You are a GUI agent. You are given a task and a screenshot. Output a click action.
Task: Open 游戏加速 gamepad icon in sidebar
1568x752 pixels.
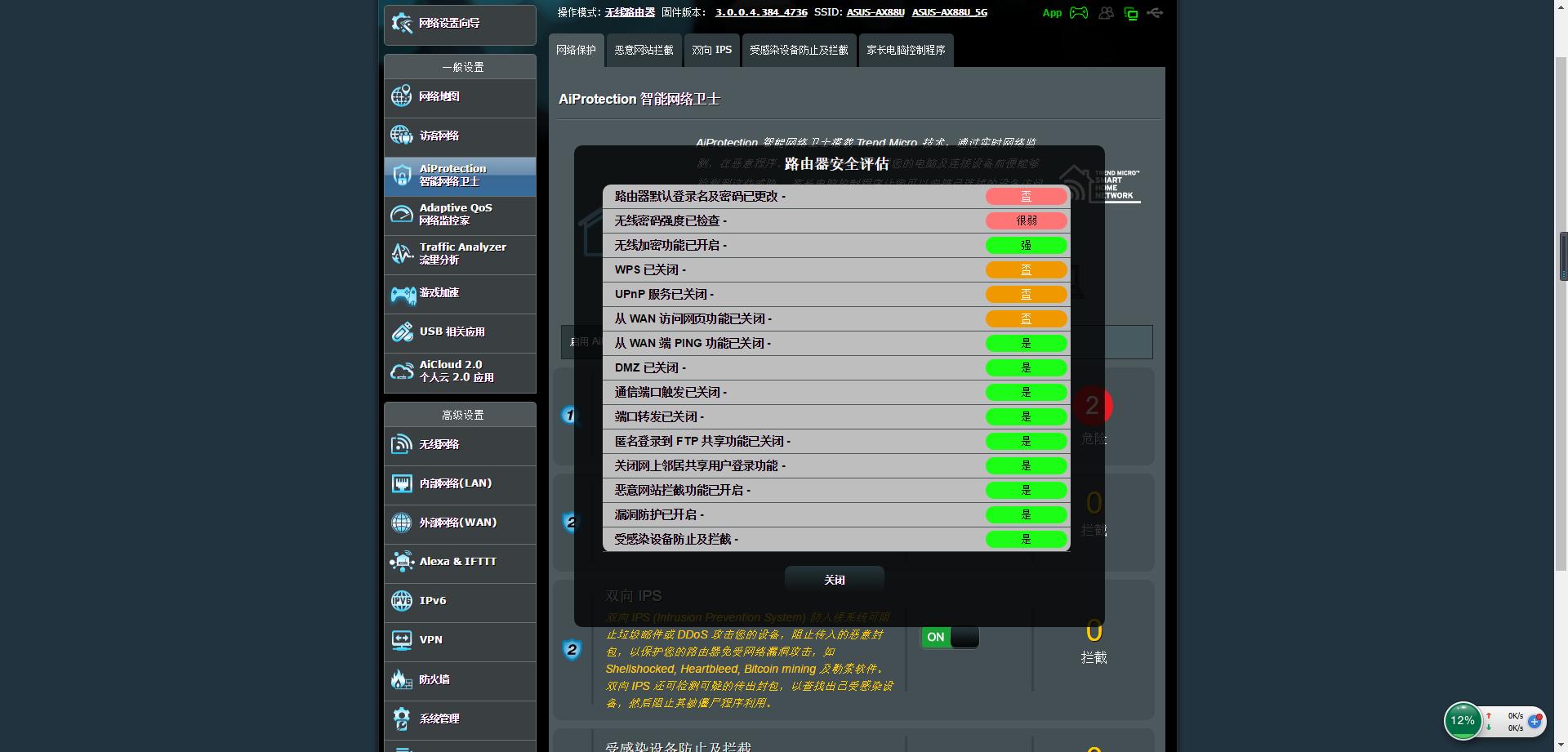pos(403,293)
